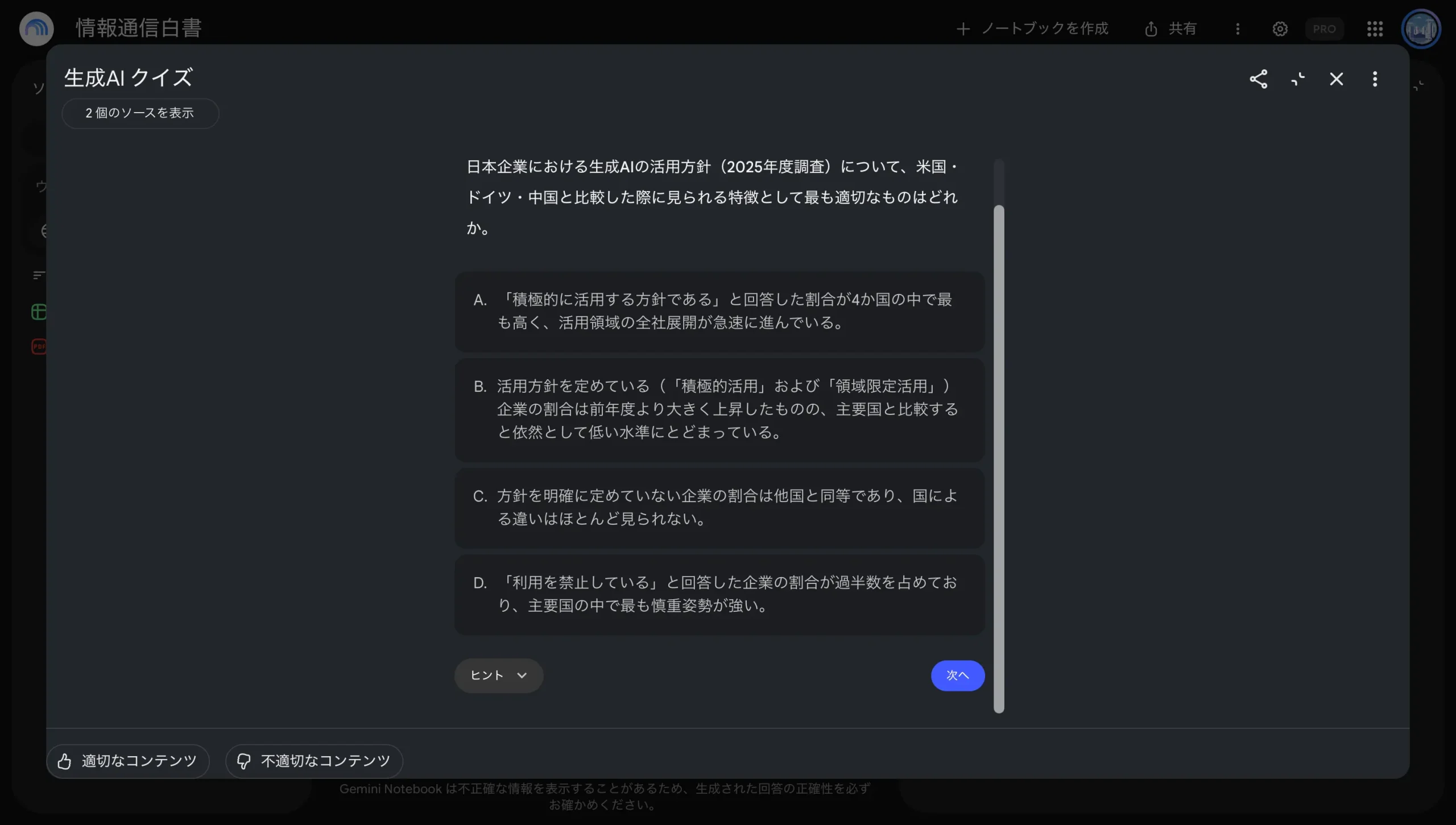Show sources via 2 個のソースを表示
Screen dimensions: 1456x825
tap(140, 113)
